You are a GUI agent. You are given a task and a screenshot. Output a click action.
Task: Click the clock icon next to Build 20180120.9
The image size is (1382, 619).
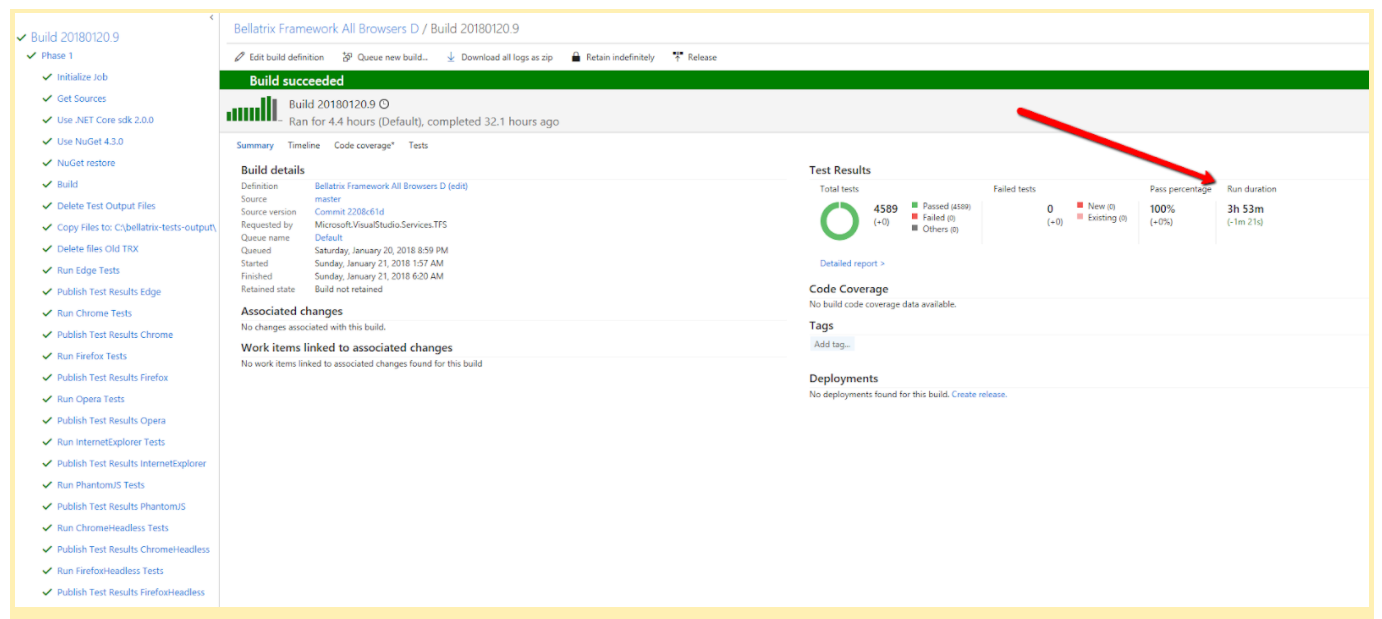tap(385, 104)
